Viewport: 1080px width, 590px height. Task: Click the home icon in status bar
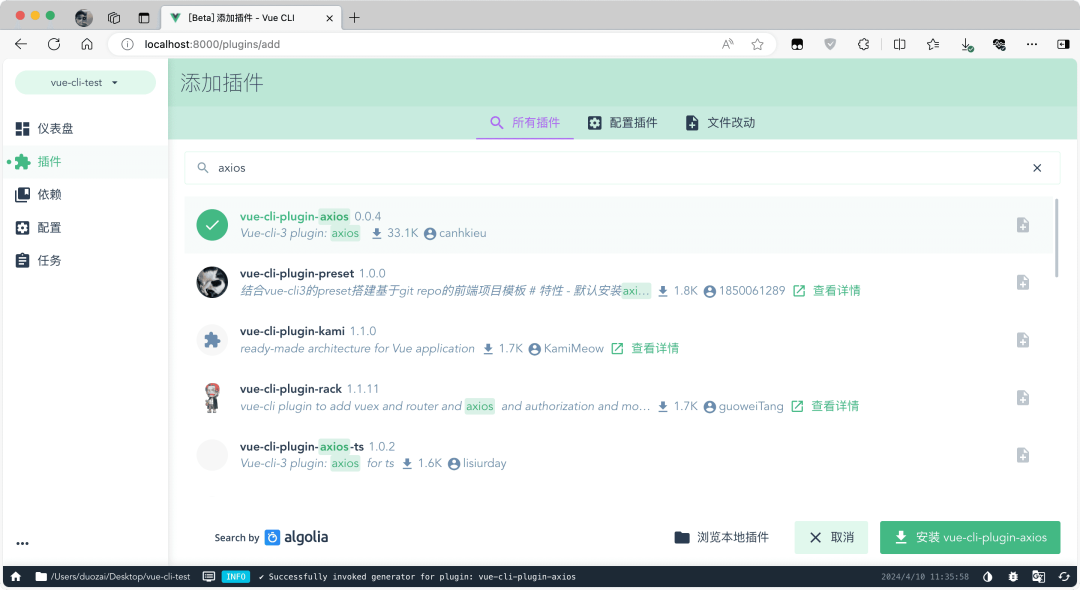16,577
